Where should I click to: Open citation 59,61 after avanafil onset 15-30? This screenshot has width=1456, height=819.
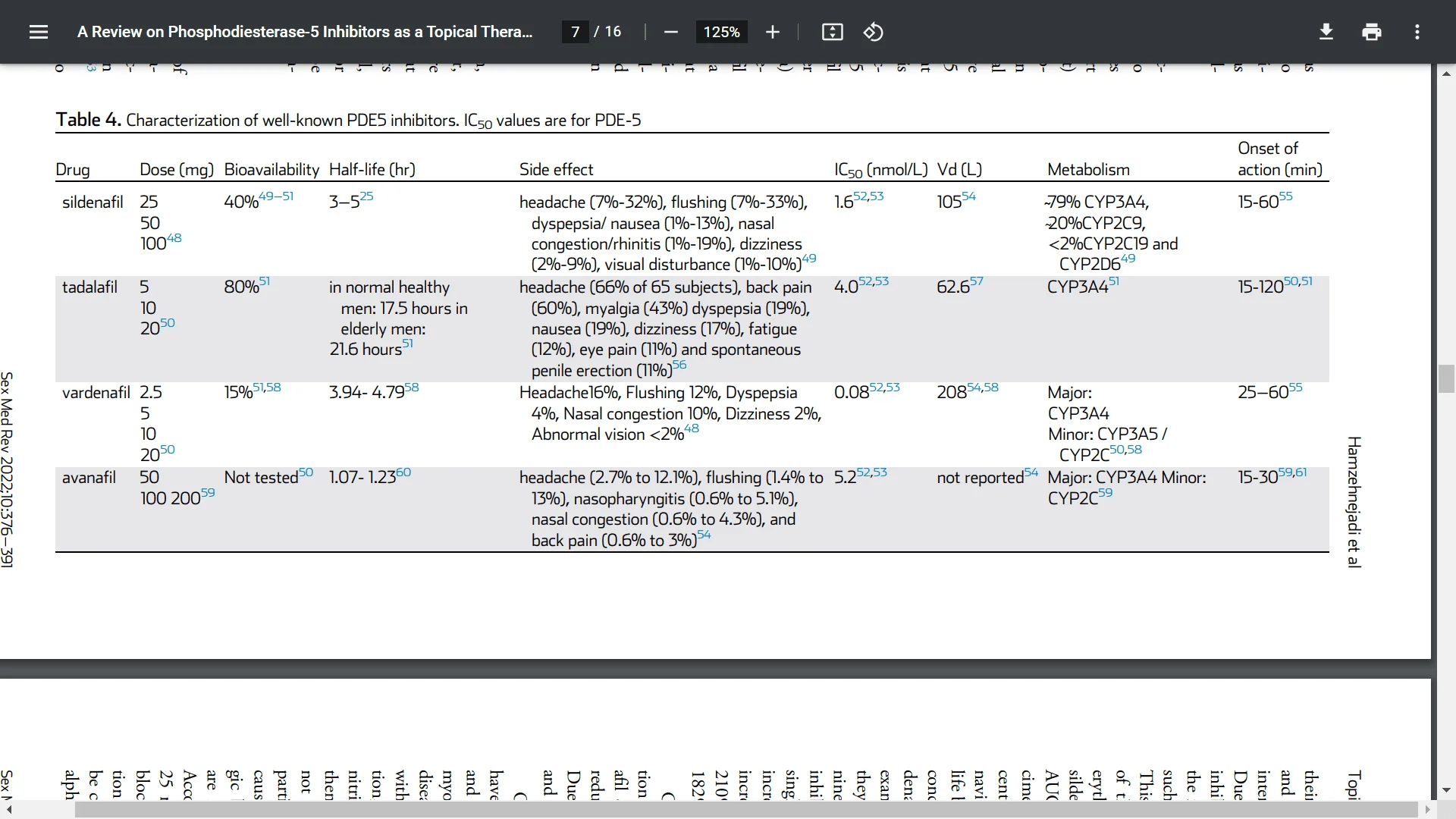(x=1292, y=472)
